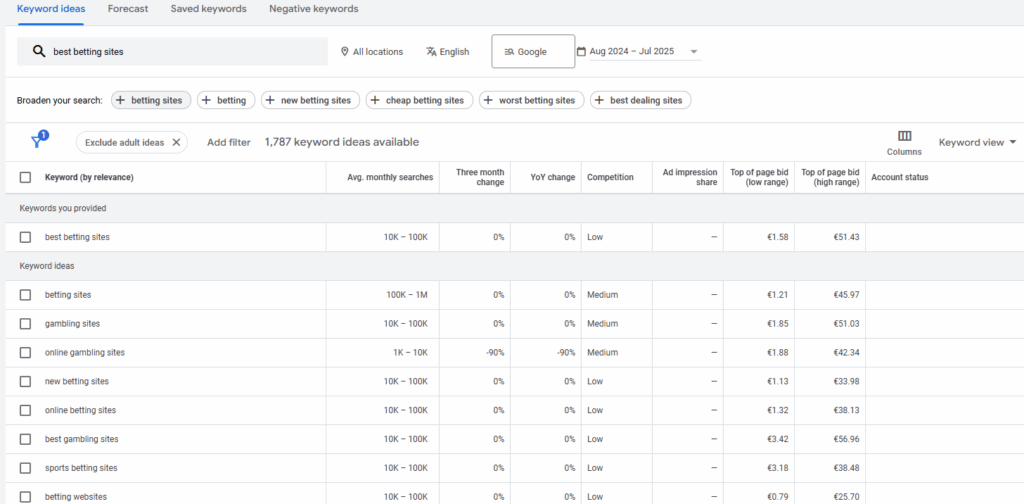Open the Google search network selector

pos(533,52)
